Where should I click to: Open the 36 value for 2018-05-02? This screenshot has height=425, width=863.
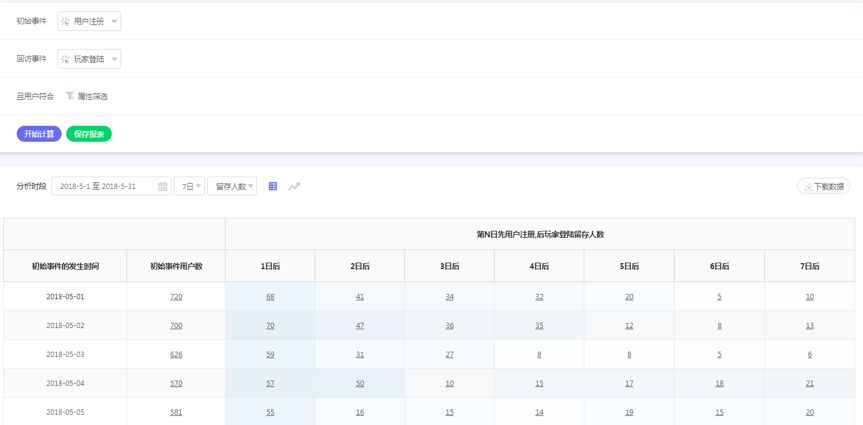tap(450, 325)
